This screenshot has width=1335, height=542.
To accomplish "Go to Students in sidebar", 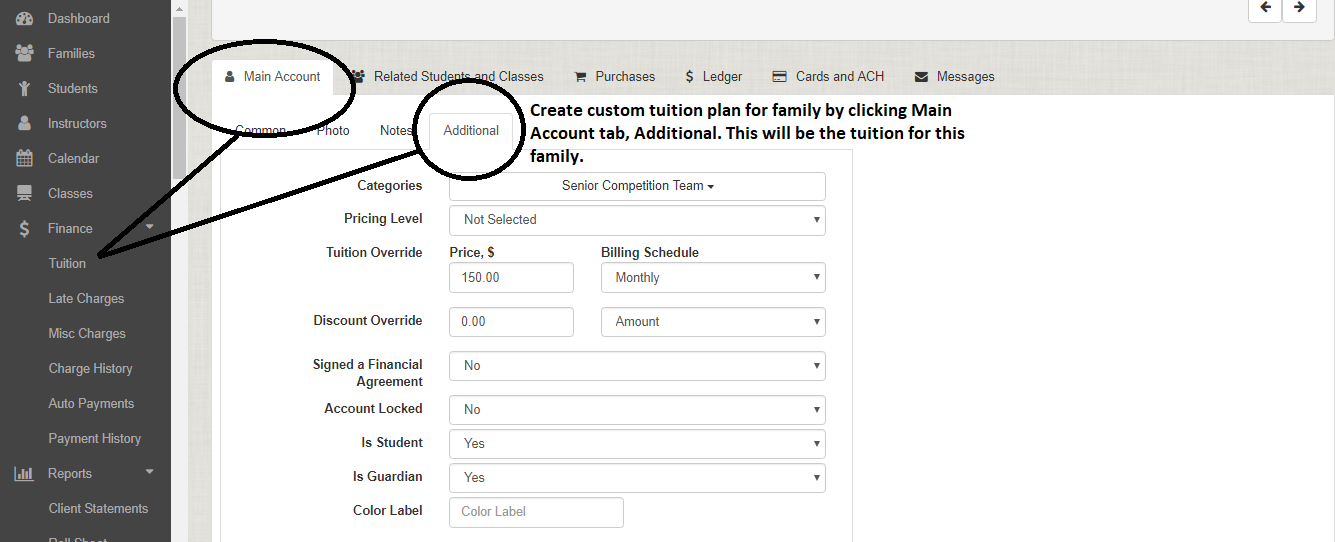I will (73, 88).
